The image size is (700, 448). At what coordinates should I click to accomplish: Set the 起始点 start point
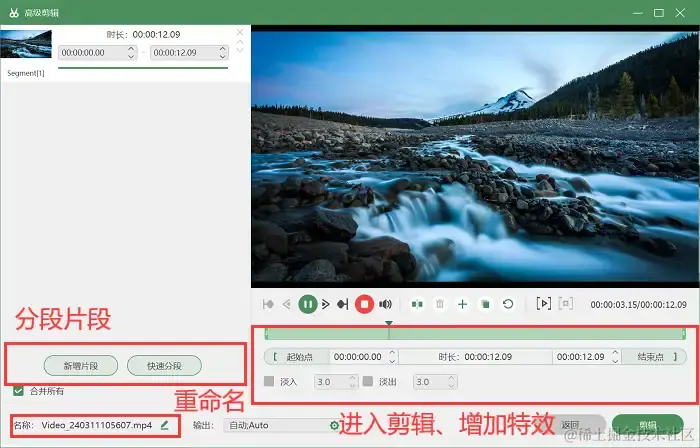point(296,357)
